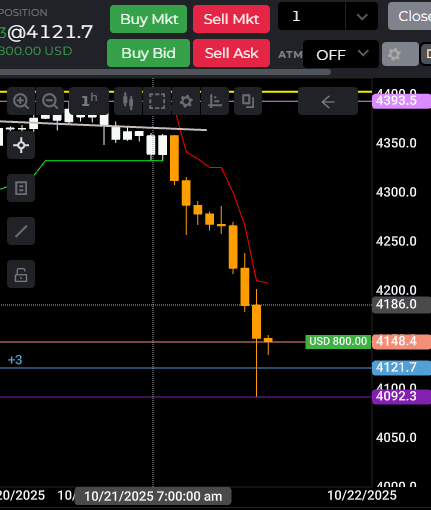This screenshot has height=510, width=431.
Task: Open the 1h timeframe selector
Action: [x=89, y=101]
